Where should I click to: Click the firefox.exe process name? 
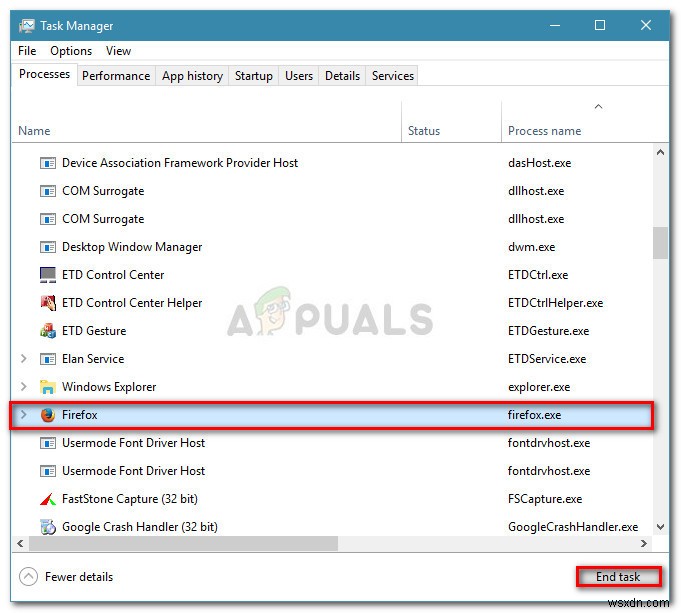(534, 415)
